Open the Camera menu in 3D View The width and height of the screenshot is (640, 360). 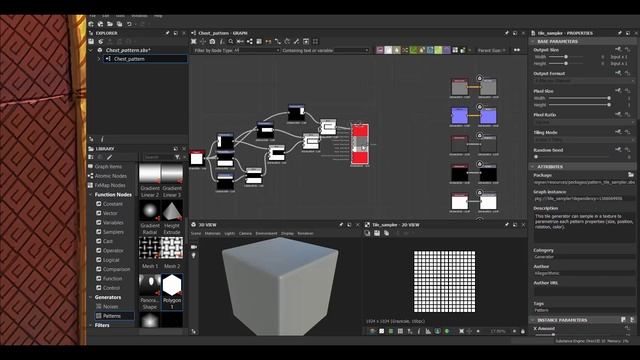pyautogui.click(x=245, y=233)
